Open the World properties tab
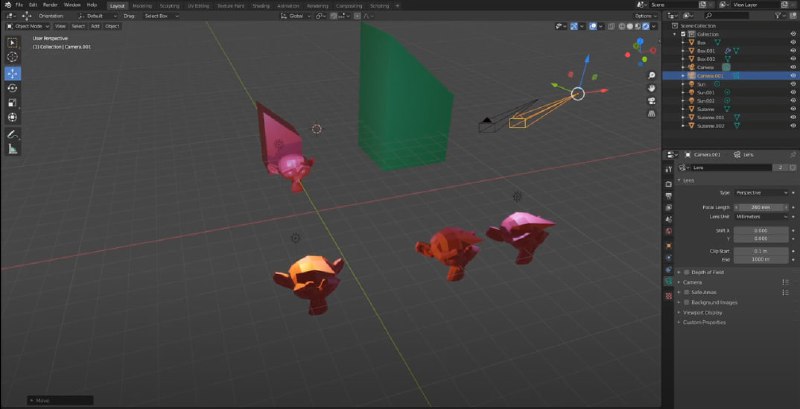Image resolution: width=800 pixels, height=409 pixels. coord(669,231)
